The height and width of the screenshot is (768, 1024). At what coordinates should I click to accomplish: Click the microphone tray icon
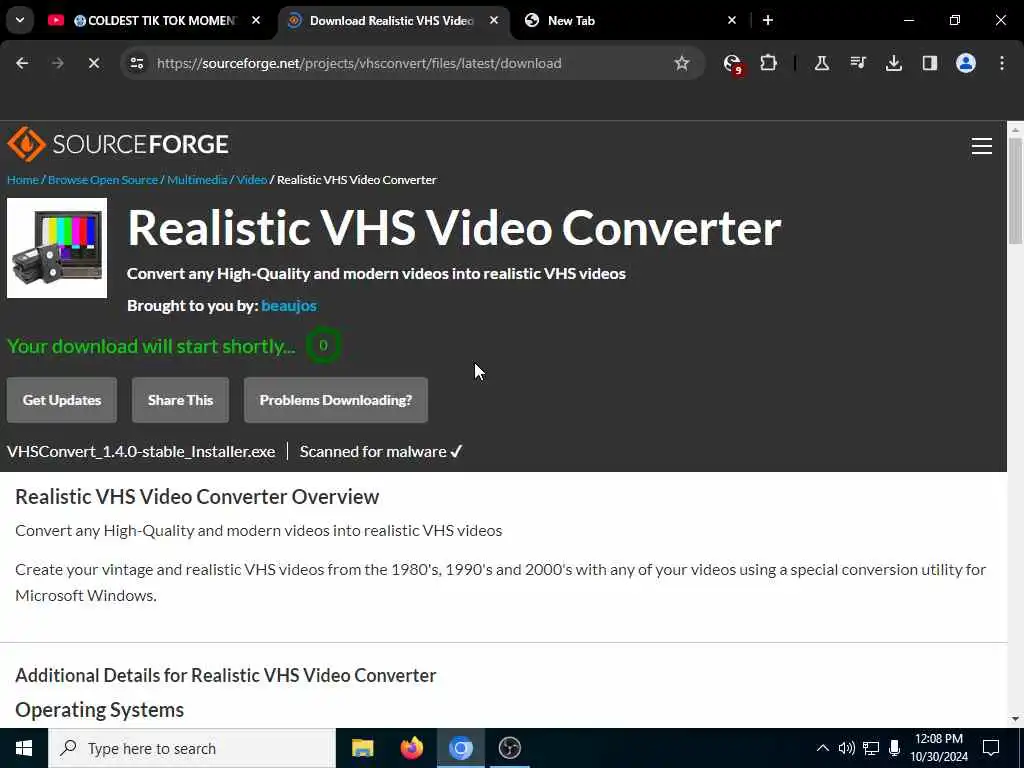pos(895,748)
